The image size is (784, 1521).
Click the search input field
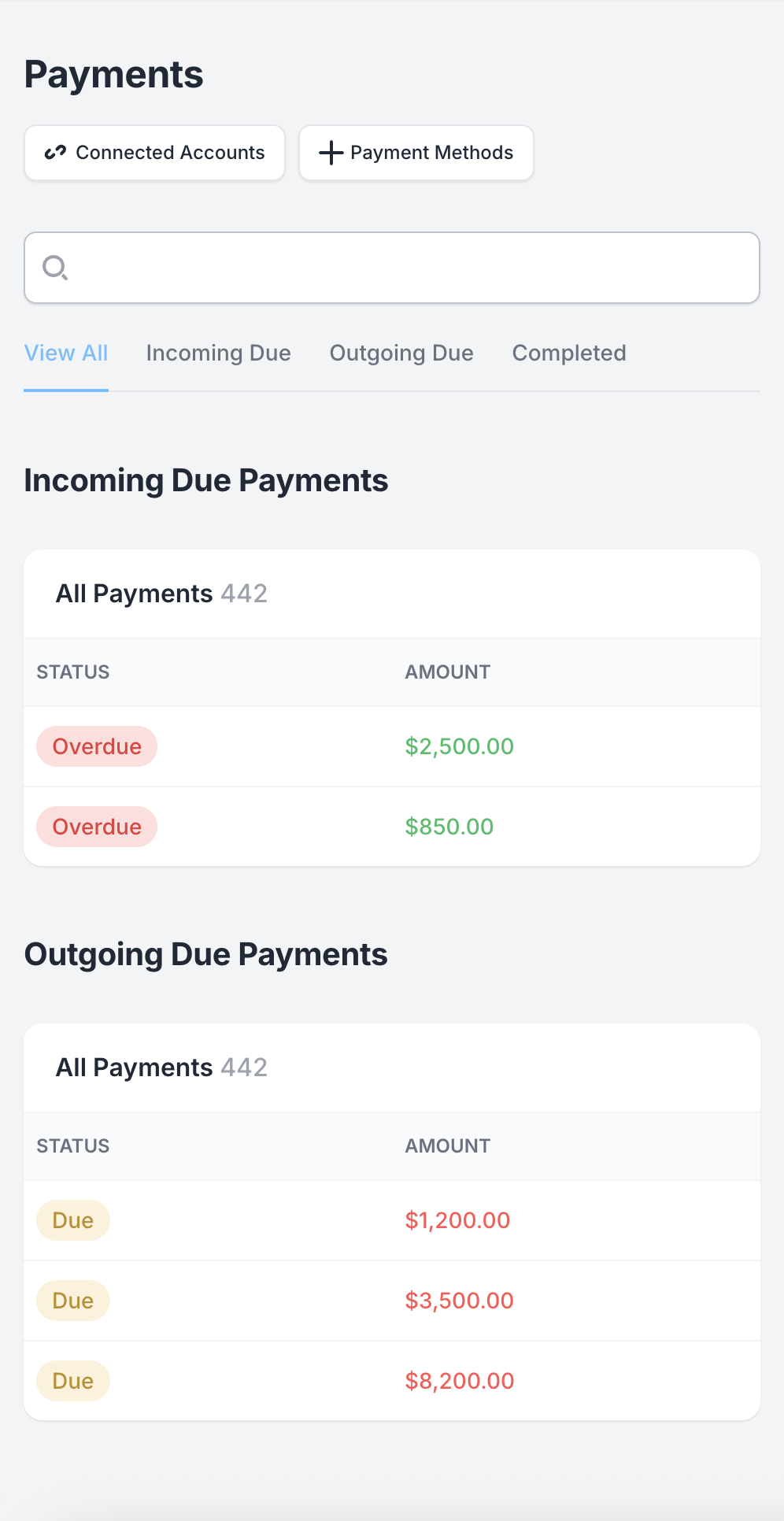(392, 268)
